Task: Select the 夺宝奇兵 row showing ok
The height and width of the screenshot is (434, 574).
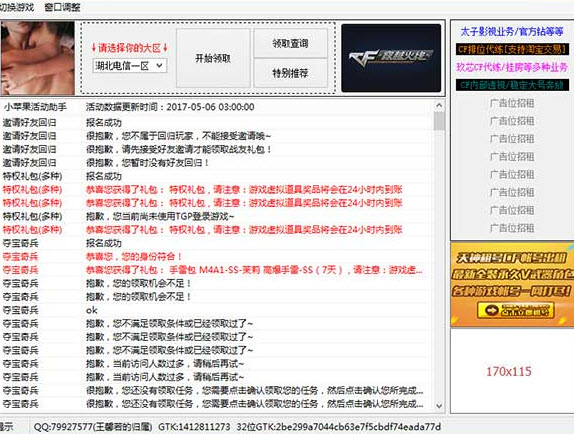Action: pyautogui.click(x=217, y=310)
